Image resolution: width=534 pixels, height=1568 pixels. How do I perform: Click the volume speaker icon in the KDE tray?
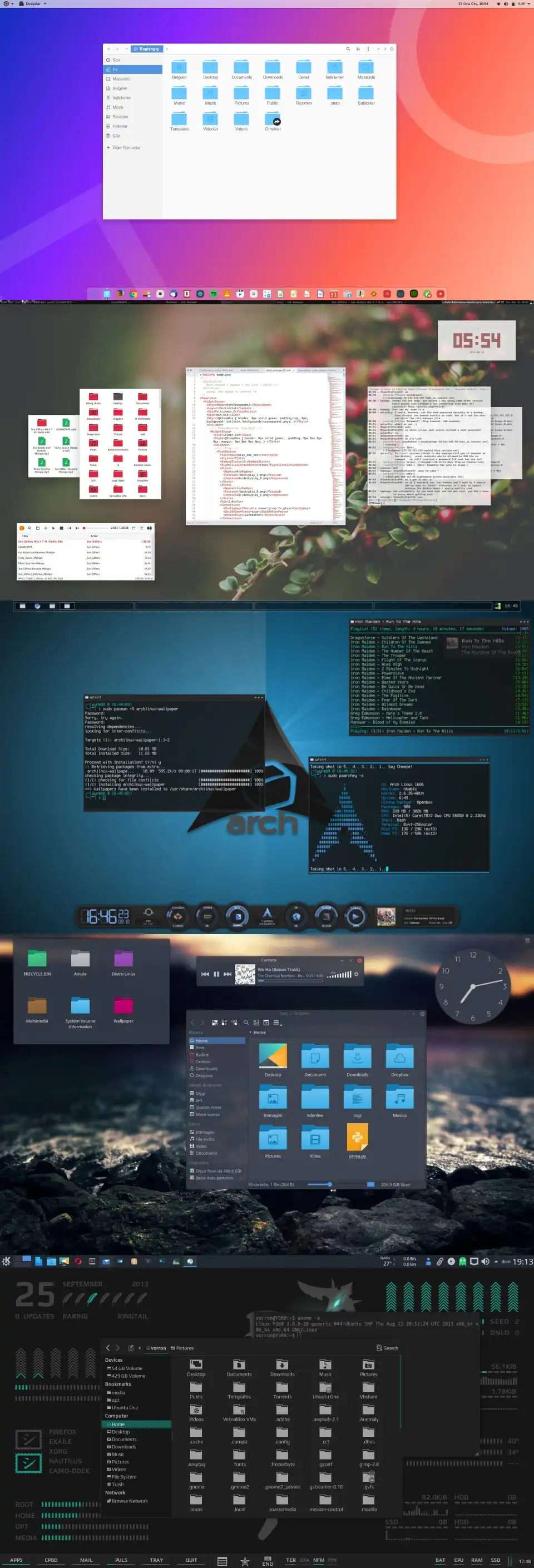[485, 1261]
